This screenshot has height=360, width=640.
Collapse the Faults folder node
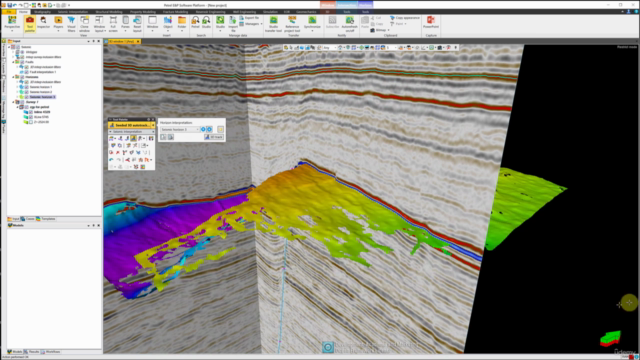(x=13, y=62)
